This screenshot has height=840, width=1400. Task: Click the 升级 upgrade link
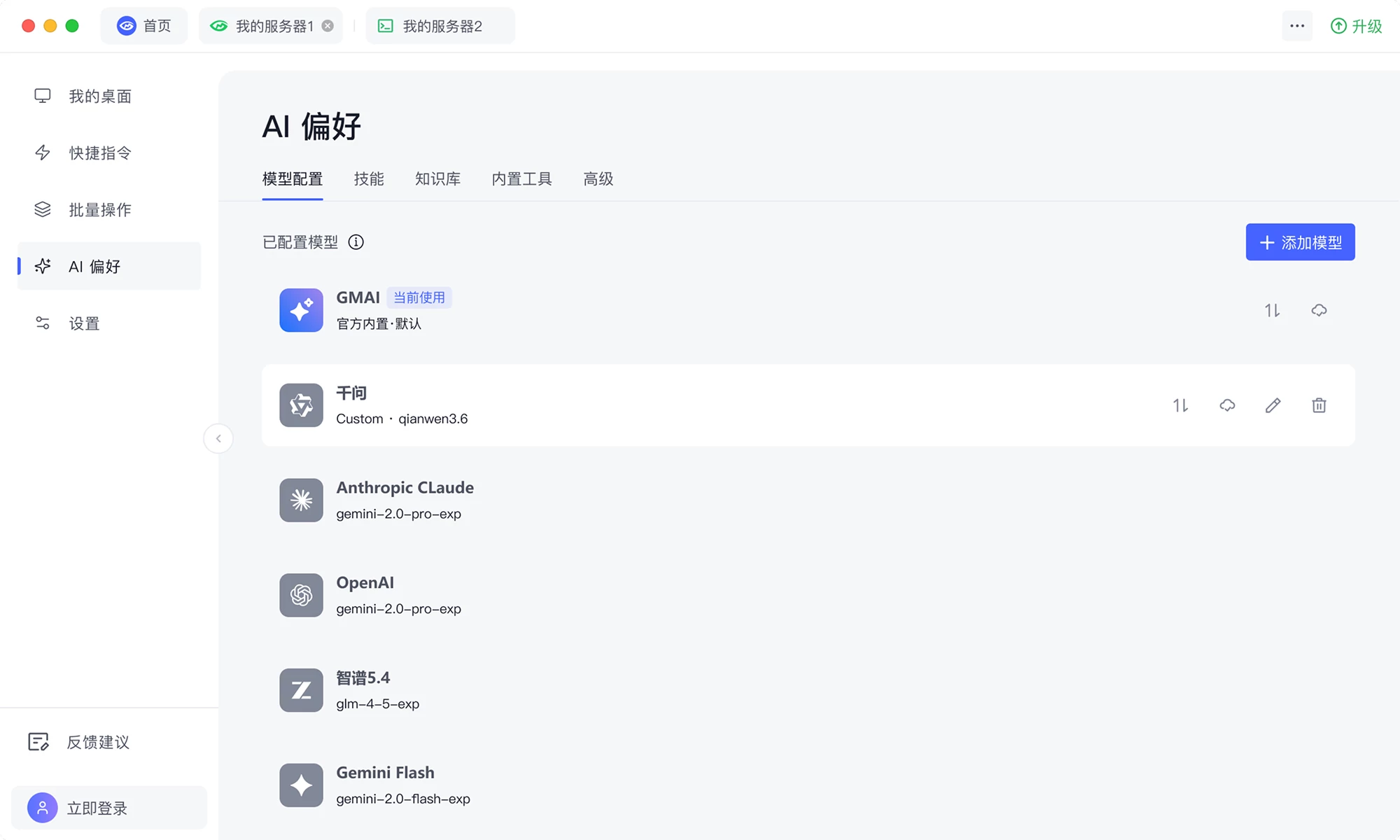click(x=1356, y=26)
